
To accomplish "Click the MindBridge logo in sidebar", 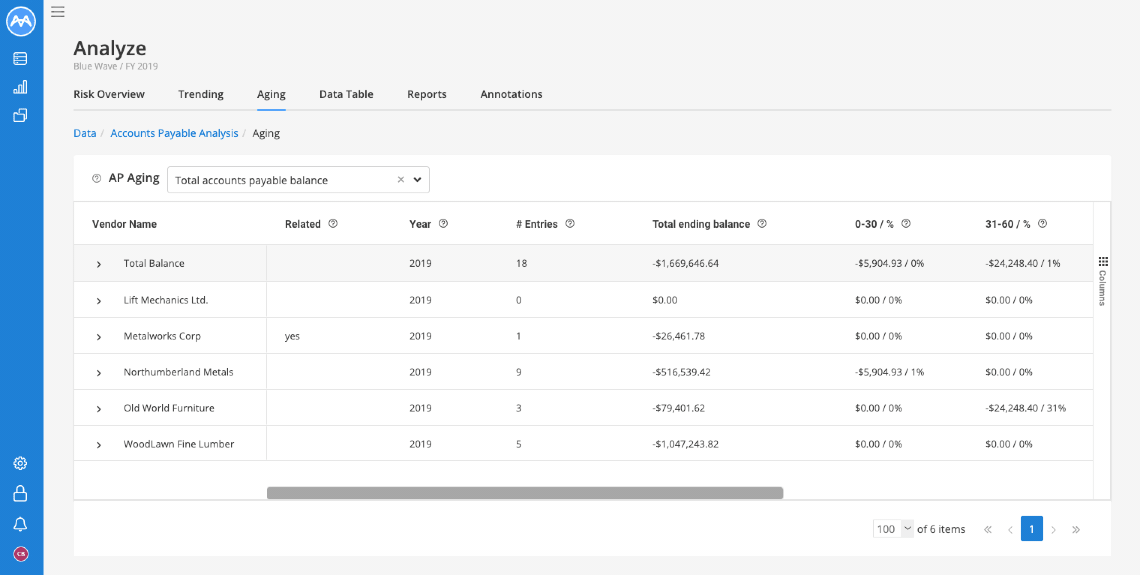I will point(21,22).
